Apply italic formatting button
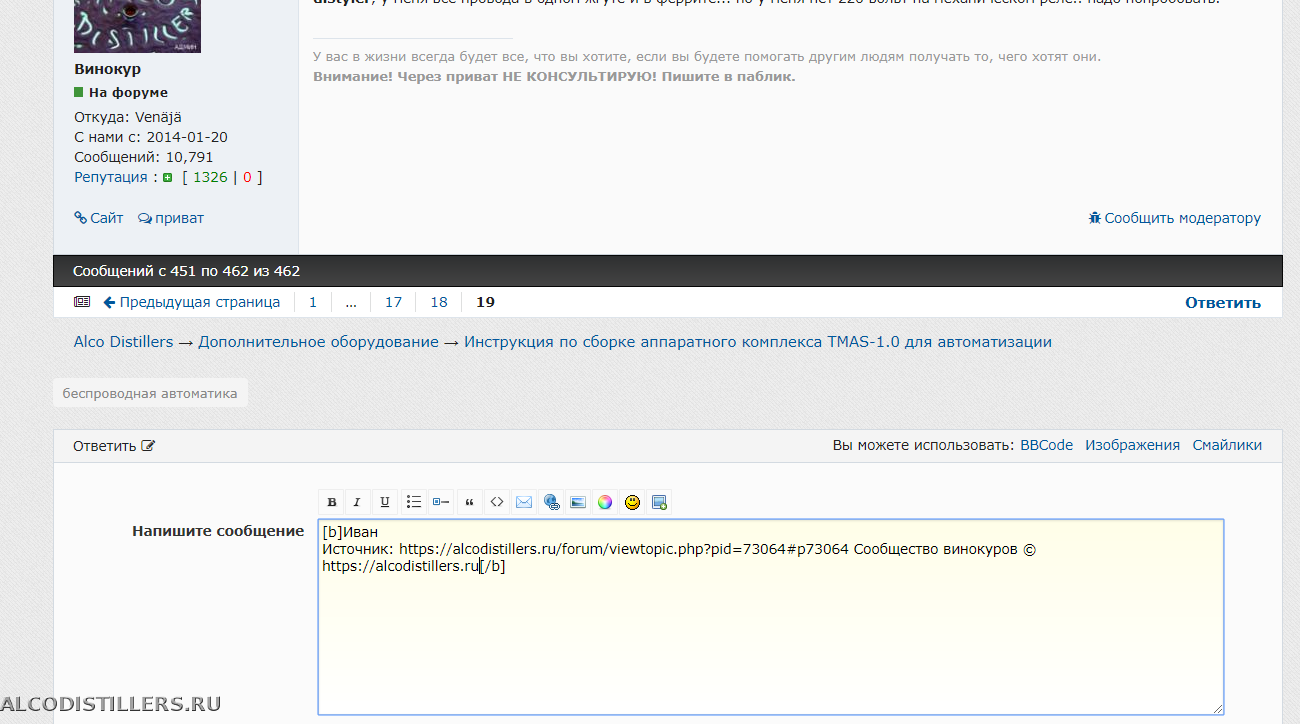The image size is (1300, 724). (x=357, y=502)
